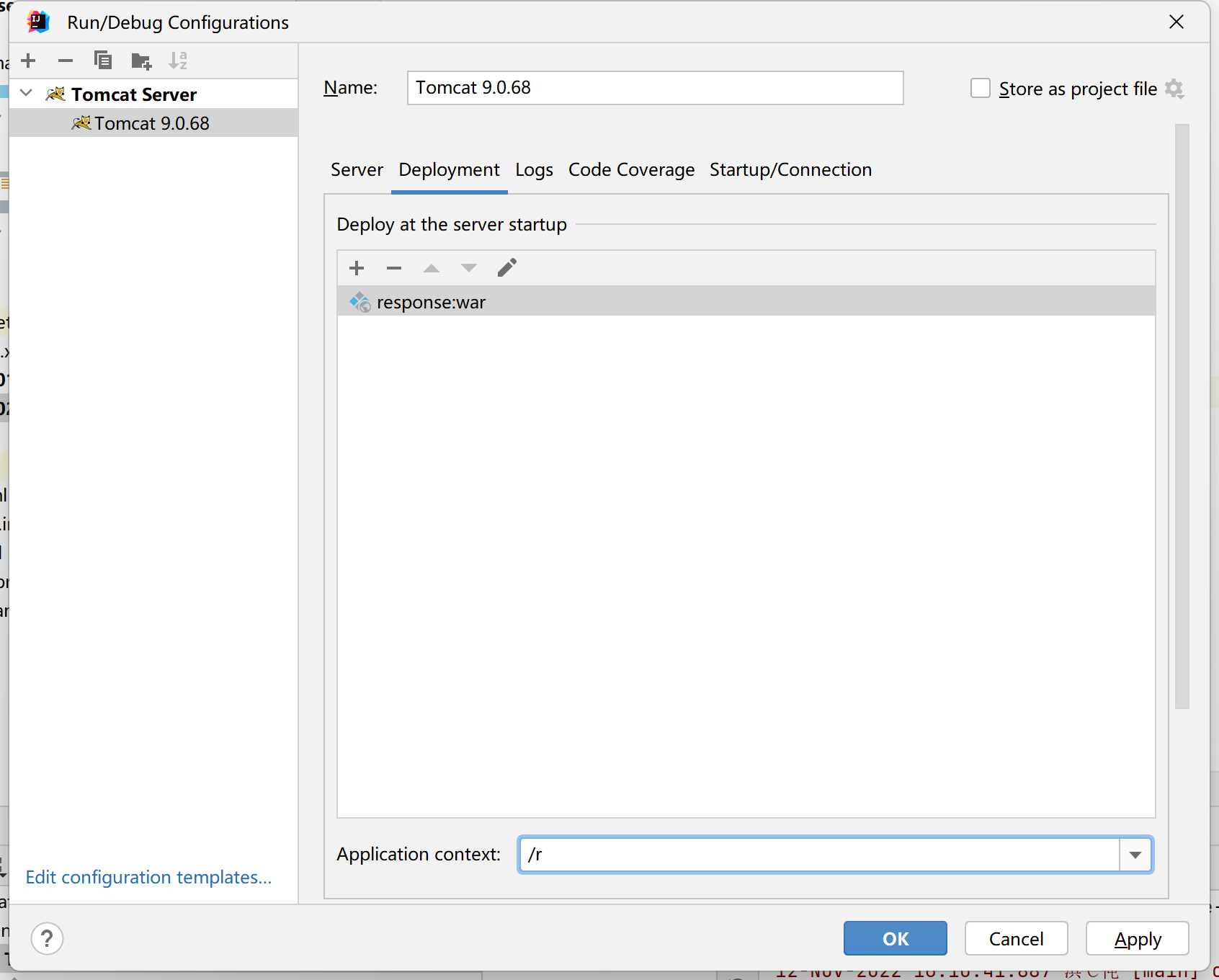Create a new configuration folder
The image size is (1219, 980).
[141, 61]
